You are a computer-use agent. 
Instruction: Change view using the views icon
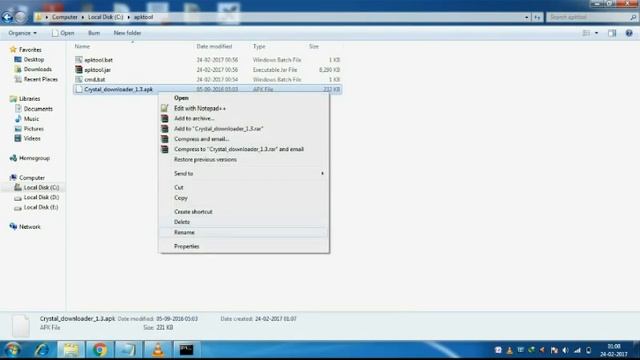(x=586, y=33)
